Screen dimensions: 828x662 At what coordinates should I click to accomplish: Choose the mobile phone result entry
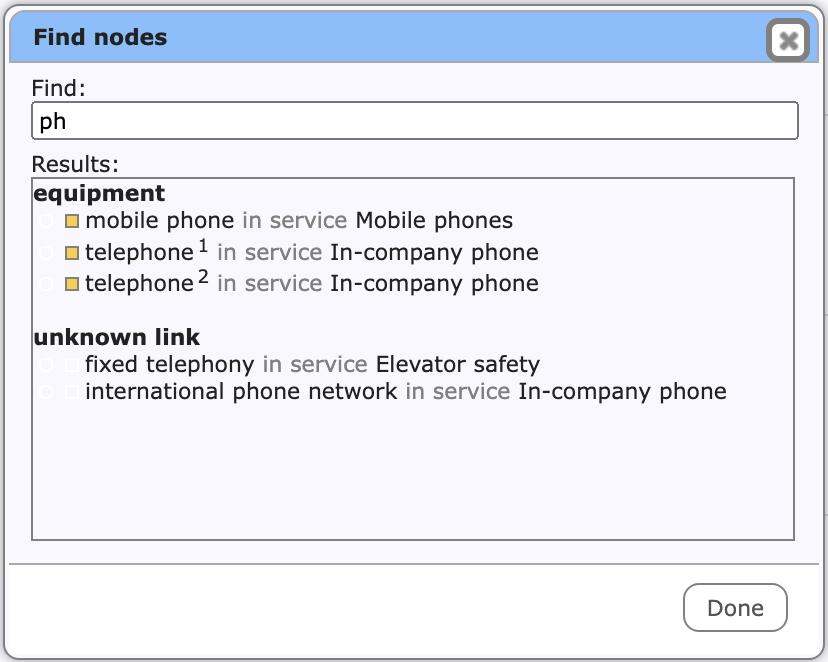(x=276, y=221)
